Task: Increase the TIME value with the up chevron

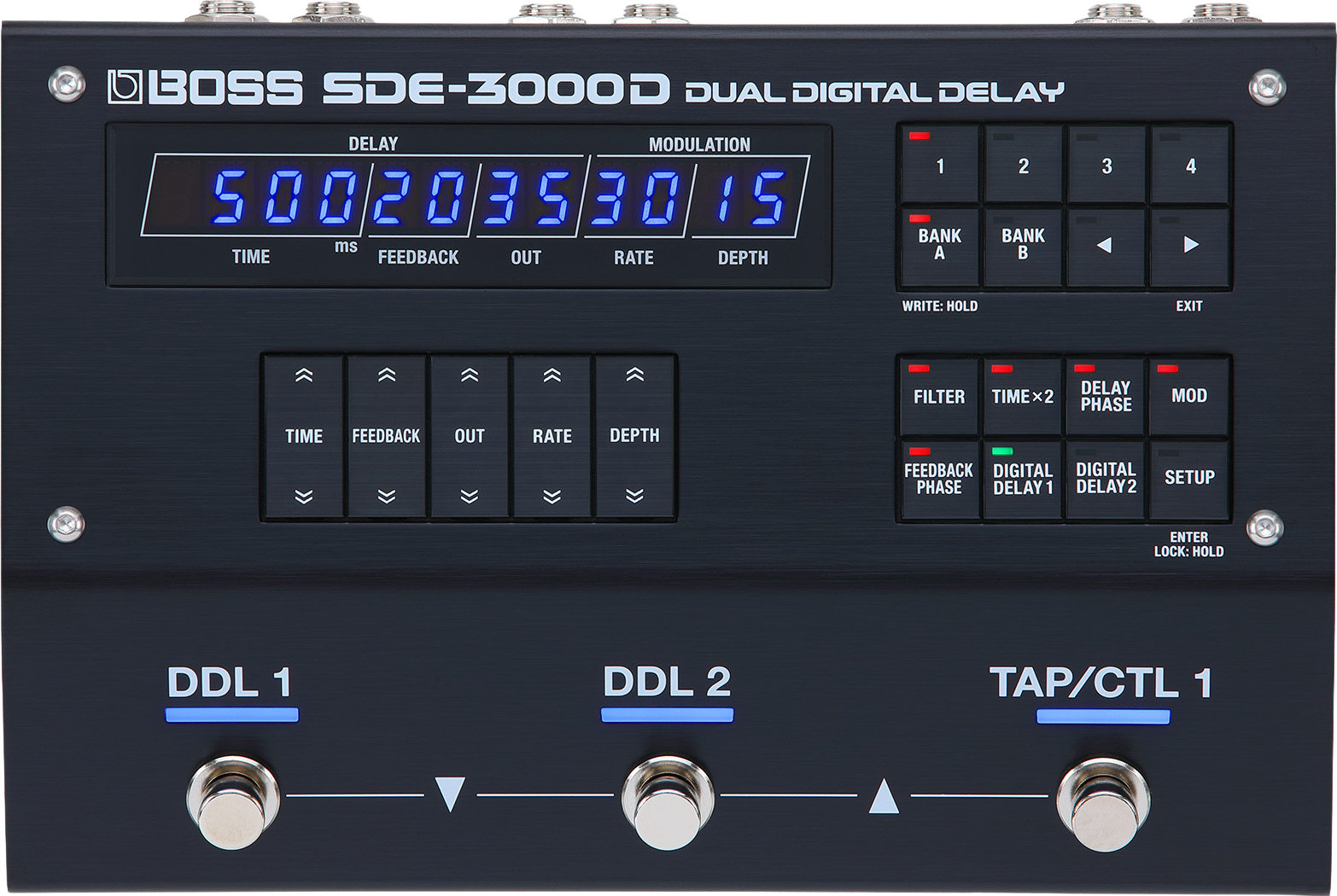Action: tap(304, 374)
